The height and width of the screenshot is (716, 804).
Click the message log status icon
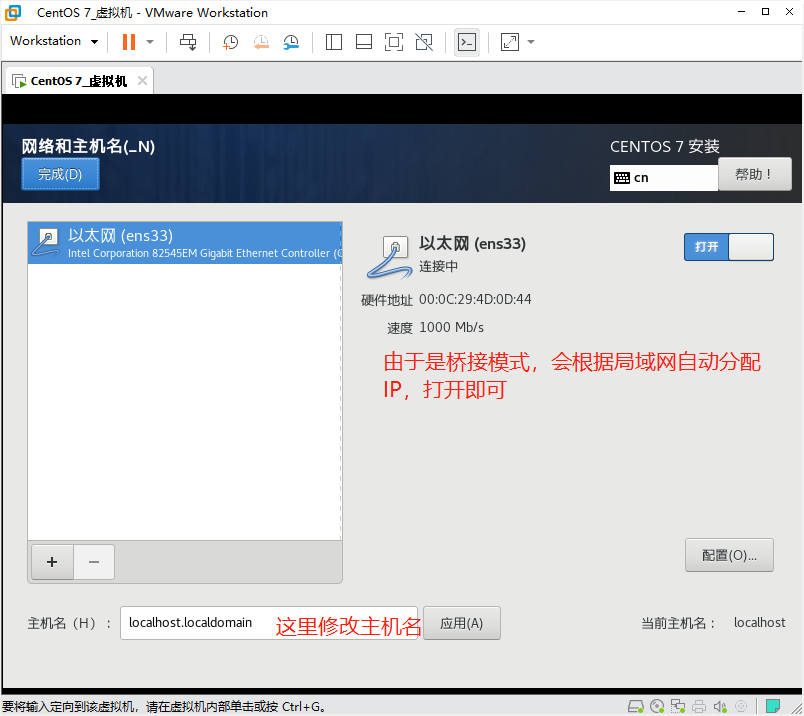[x=773, y=706]
